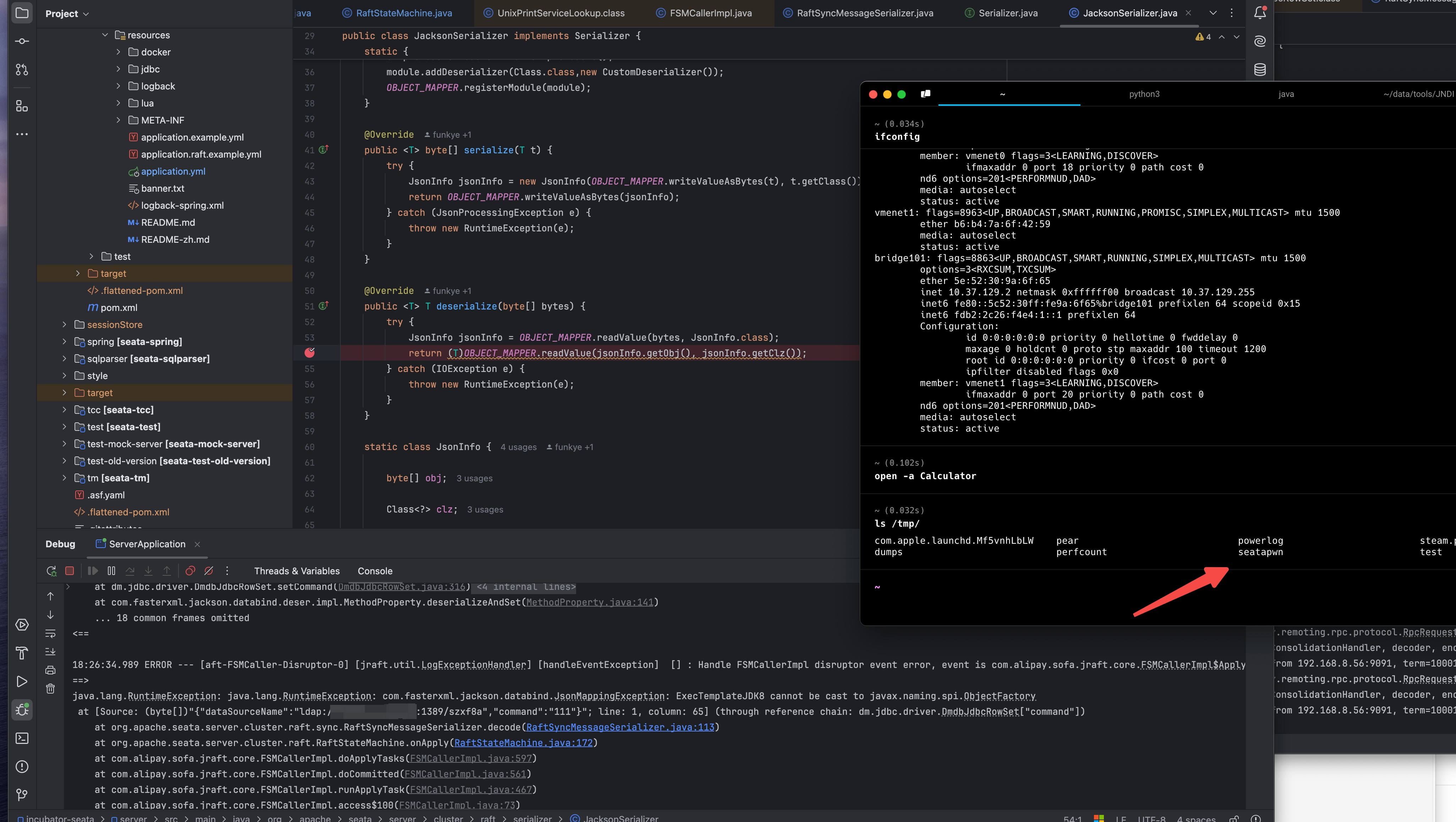Switch to python3 tab in terminal window
The height and width of the screenshot is (822, 1456).
tap(1144, 94)
